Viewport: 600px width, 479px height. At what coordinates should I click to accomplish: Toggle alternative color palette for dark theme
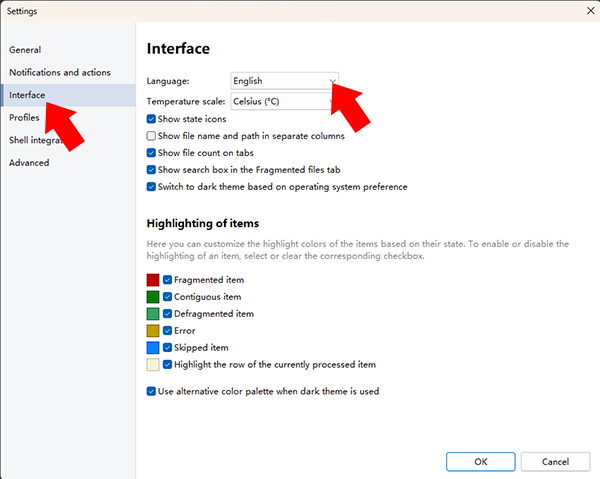click(x=151, y=391)
